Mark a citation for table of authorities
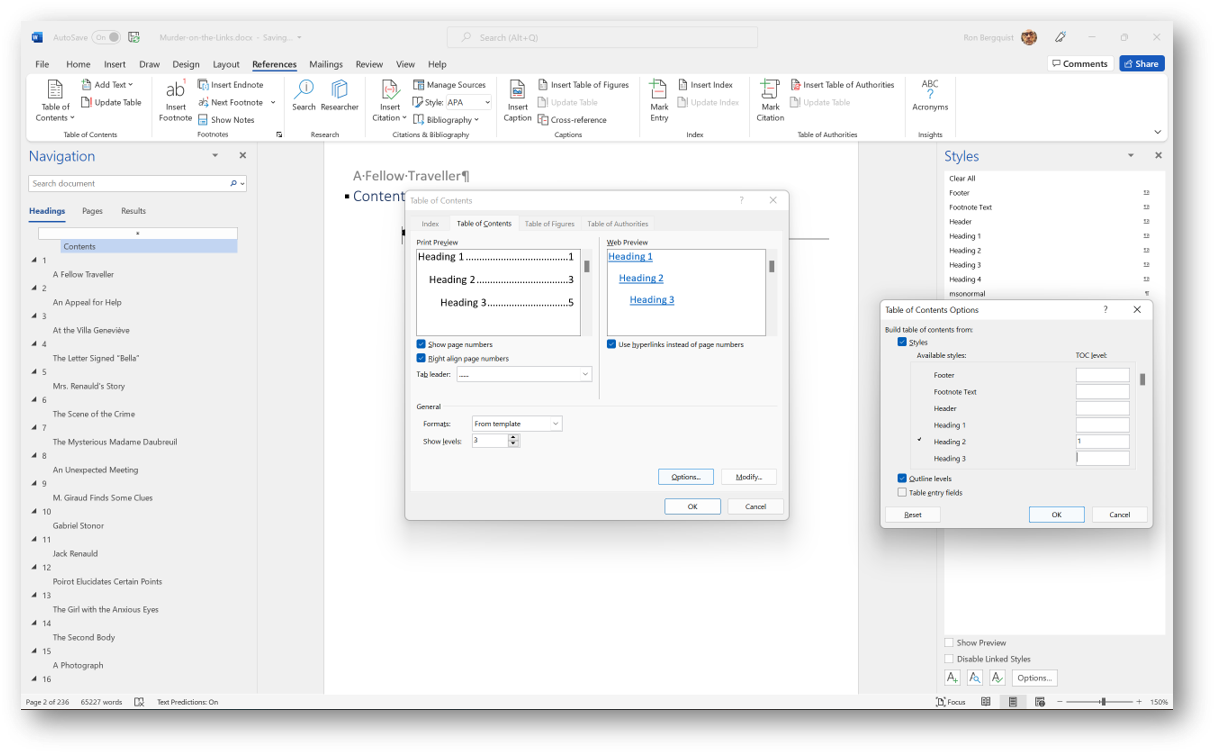Screen dimensions: 1215x752 tap(769, 99)
